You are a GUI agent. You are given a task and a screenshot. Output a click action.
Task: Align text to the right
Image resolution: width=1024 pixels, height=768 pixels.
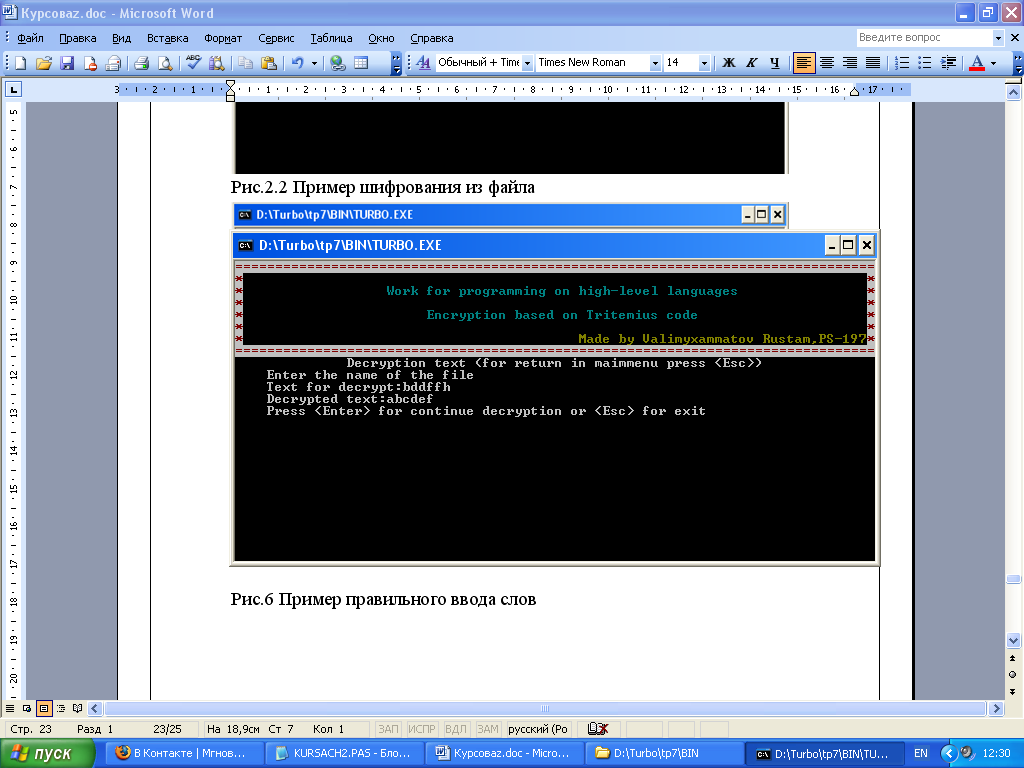(x=850, y=63)
